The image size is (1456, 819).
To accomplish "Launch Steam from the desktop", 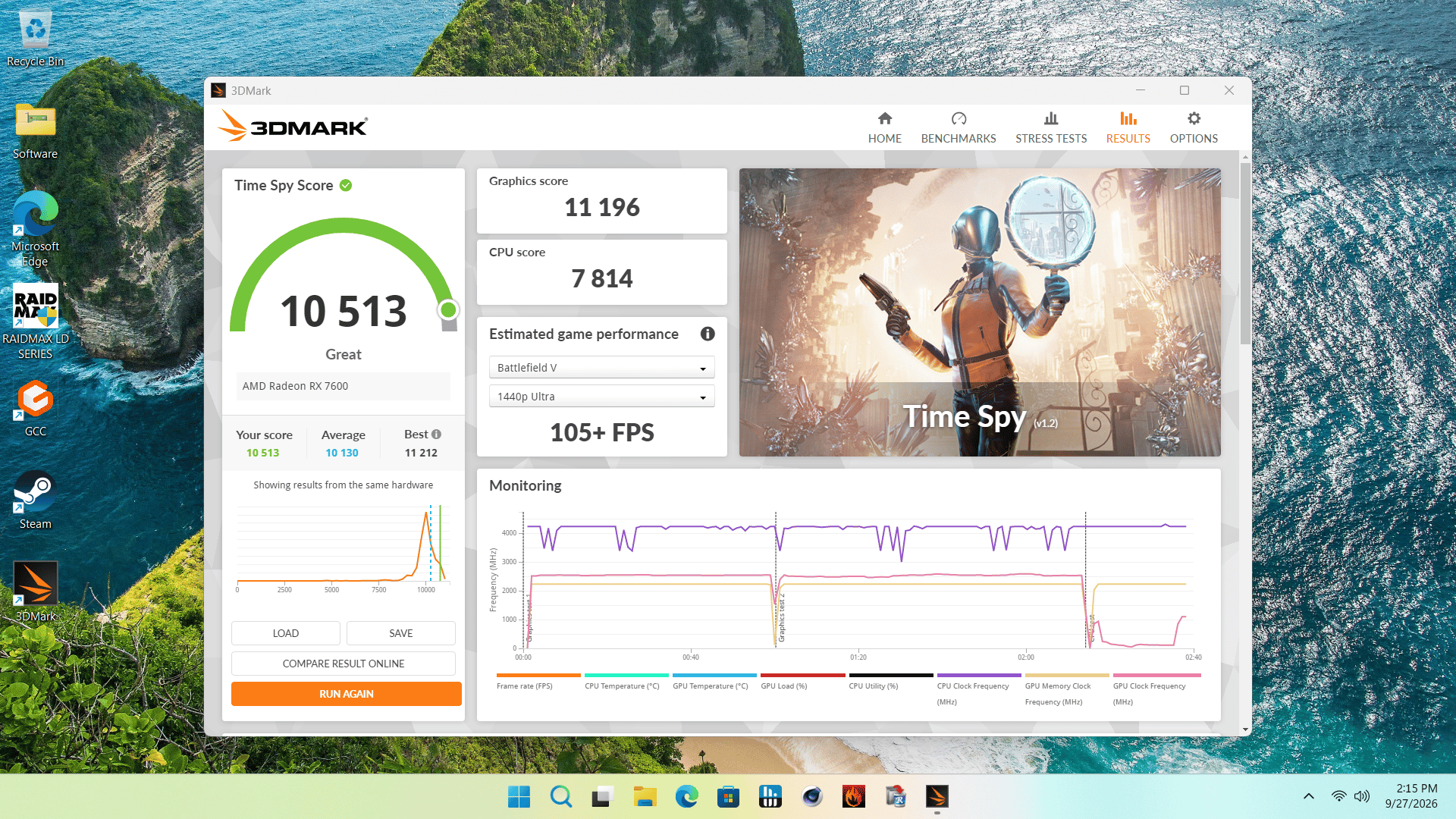I will 35,500.
